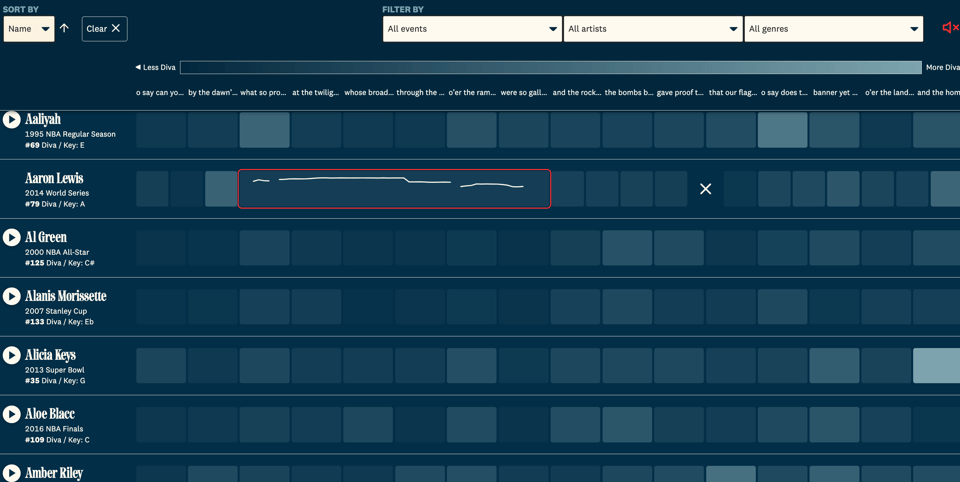960x482 pixels.
Task: Open the All events filter dropdown
Action: click(x=472, y=29)
